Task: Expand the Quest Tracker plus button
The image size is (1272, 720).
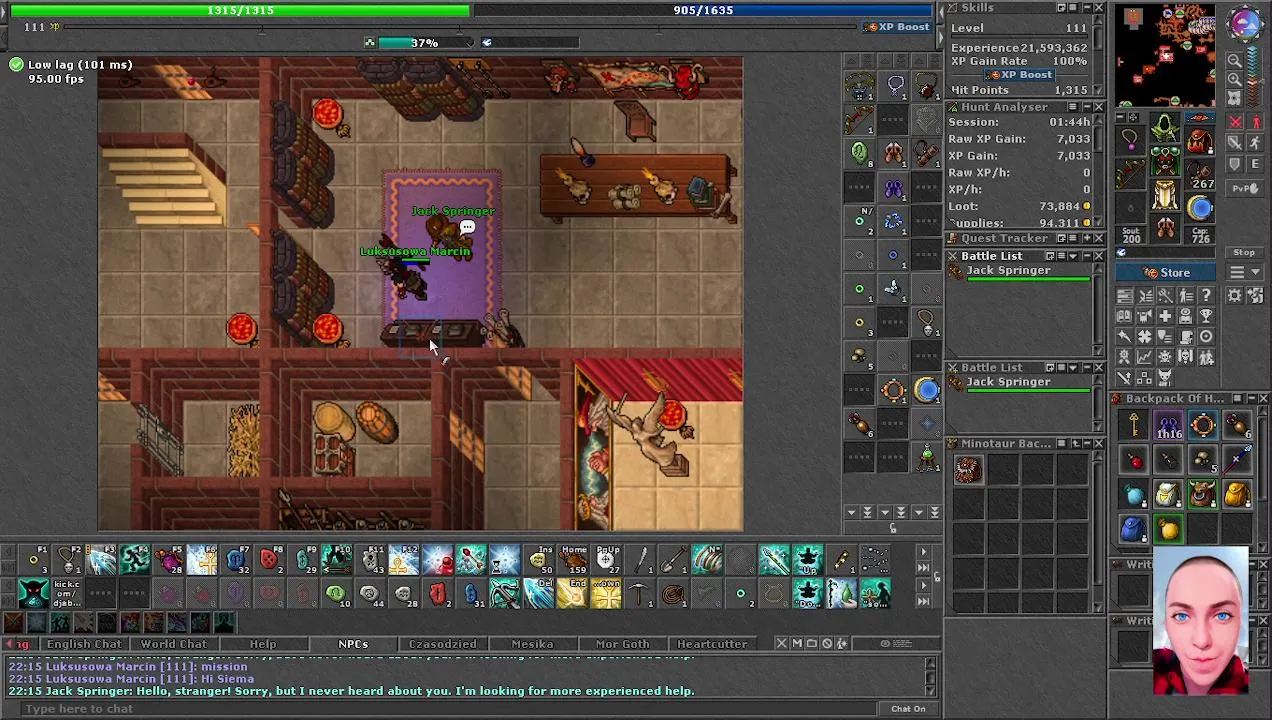Action: click(1086, 238)
